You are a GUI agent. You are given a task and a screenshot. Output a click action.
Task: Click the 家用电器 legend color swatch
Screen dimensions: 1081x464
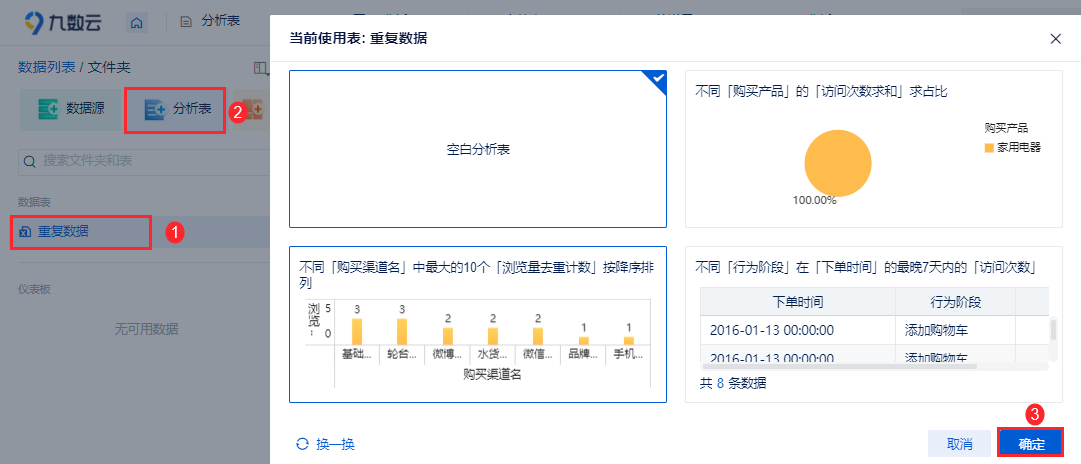[989, 148]
